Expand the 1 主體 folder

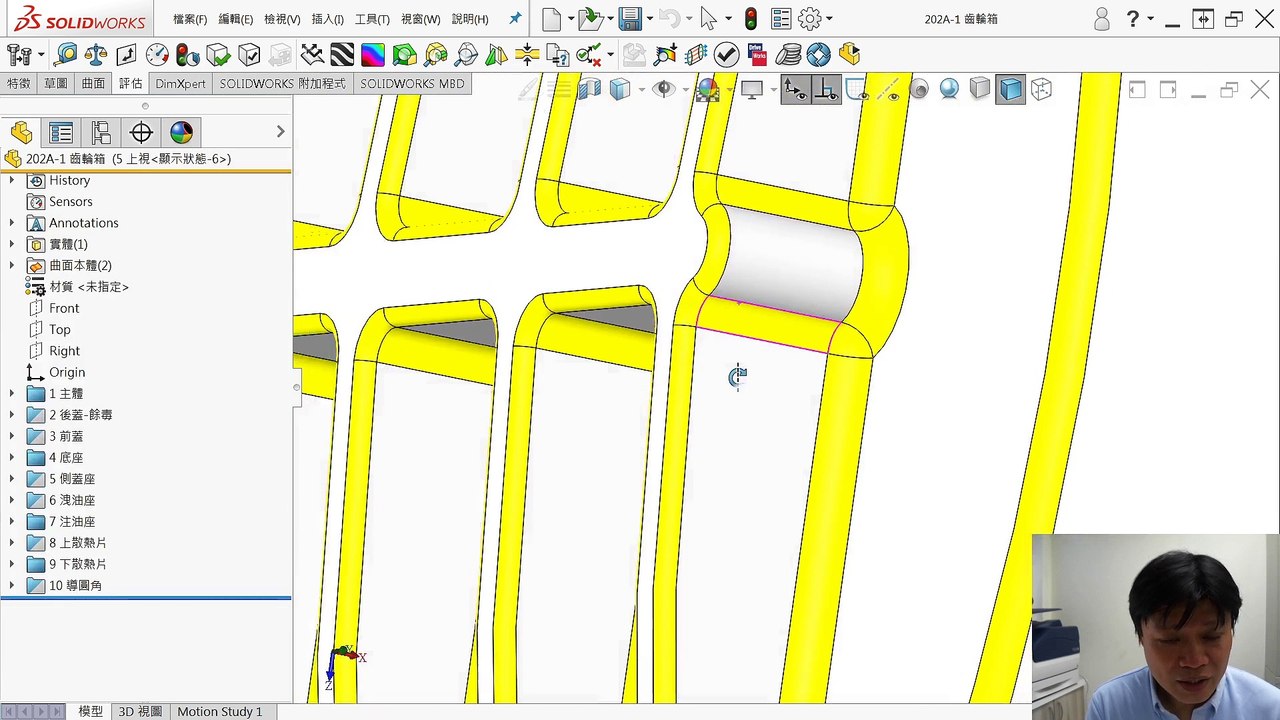[x=12, y=394]
